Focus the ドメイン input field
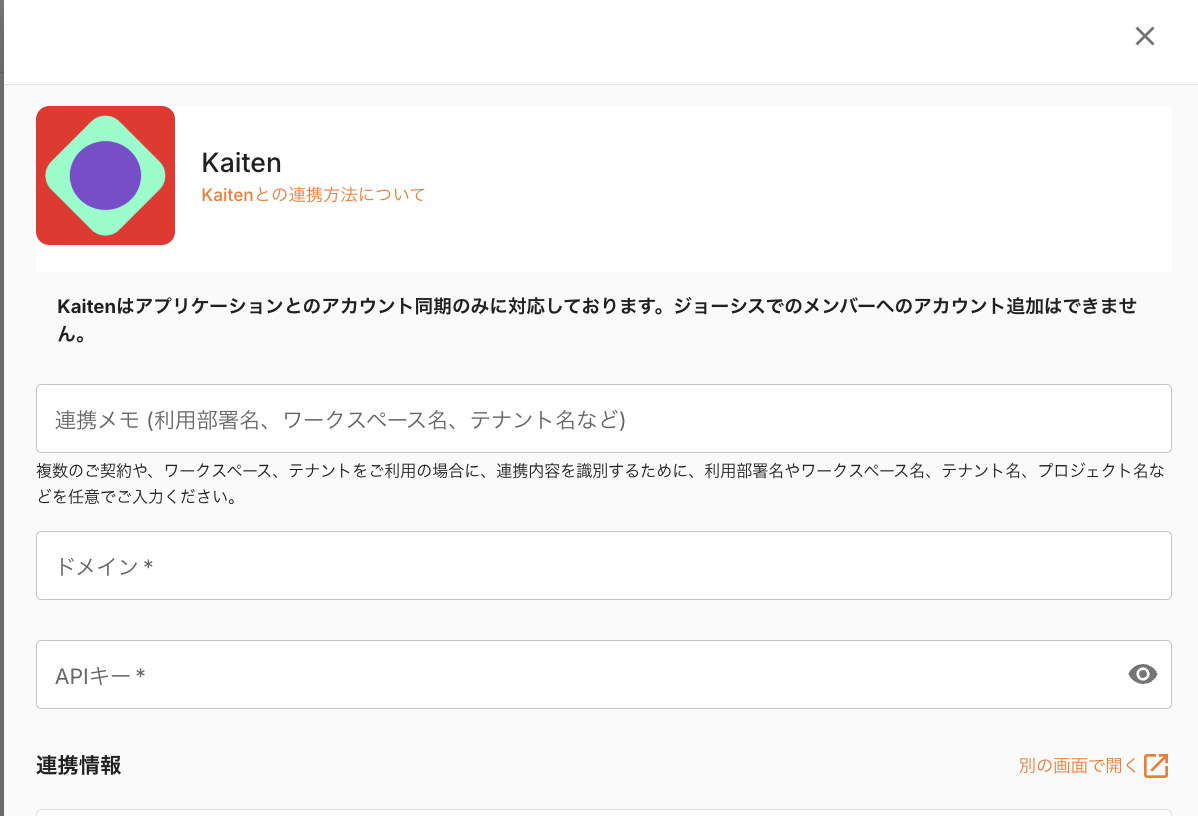The height and width of the screenshot is (816, 1198). 603,566
